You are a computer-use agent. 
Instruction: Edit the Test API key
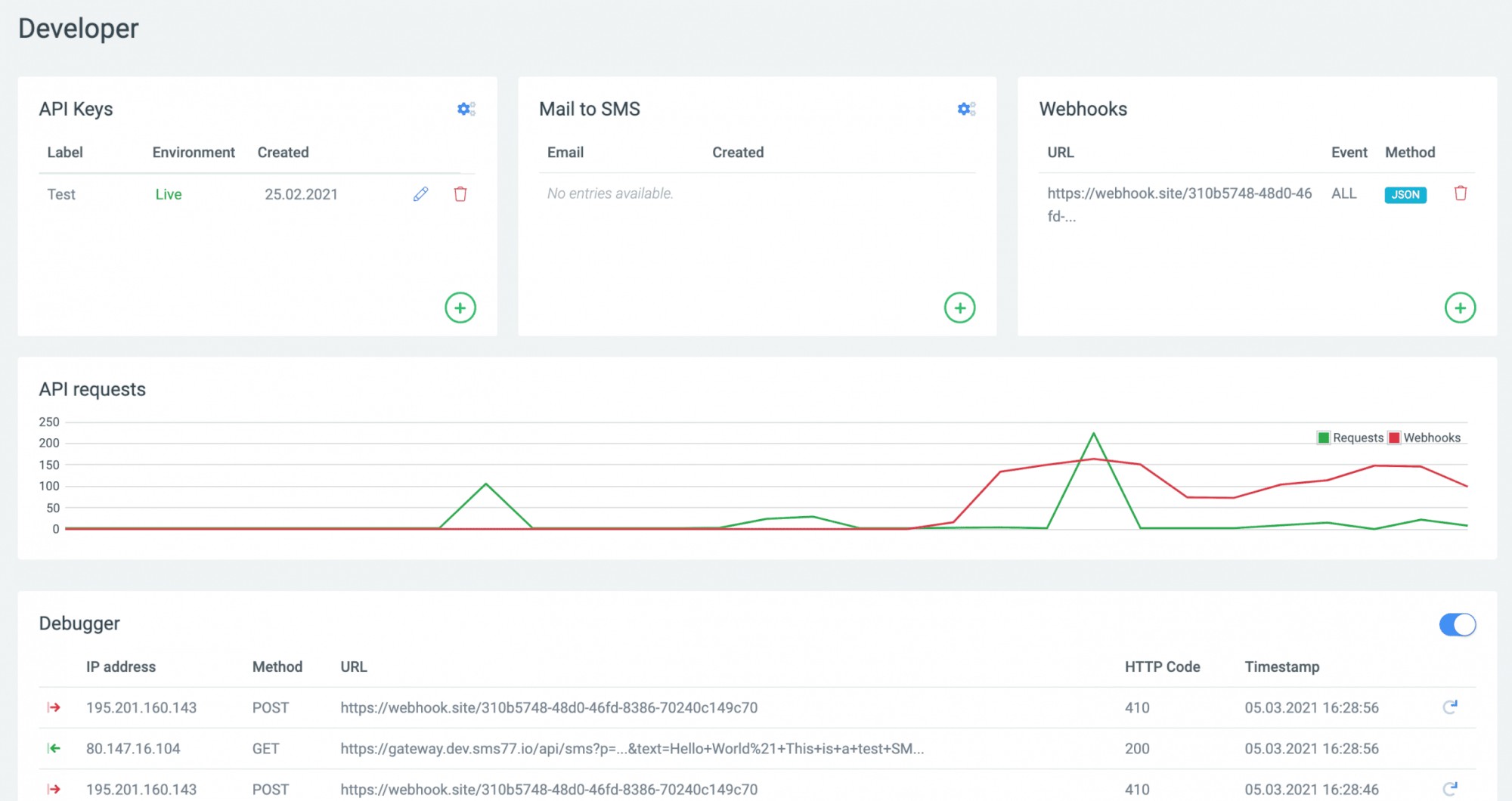[x=421, y=194]
